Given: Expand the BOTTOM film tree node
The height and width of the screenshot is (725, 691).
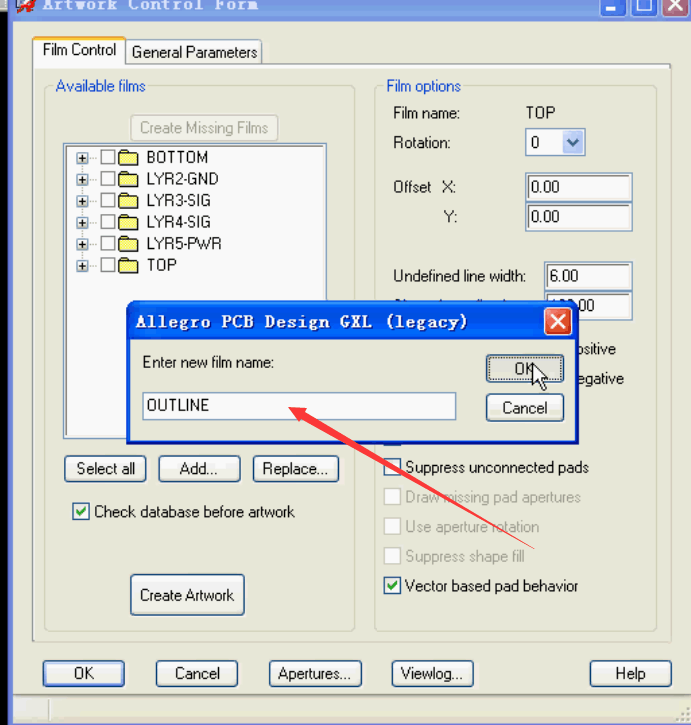Looking at the screenshot, I should pyautogui.click(x=82, y=158).
